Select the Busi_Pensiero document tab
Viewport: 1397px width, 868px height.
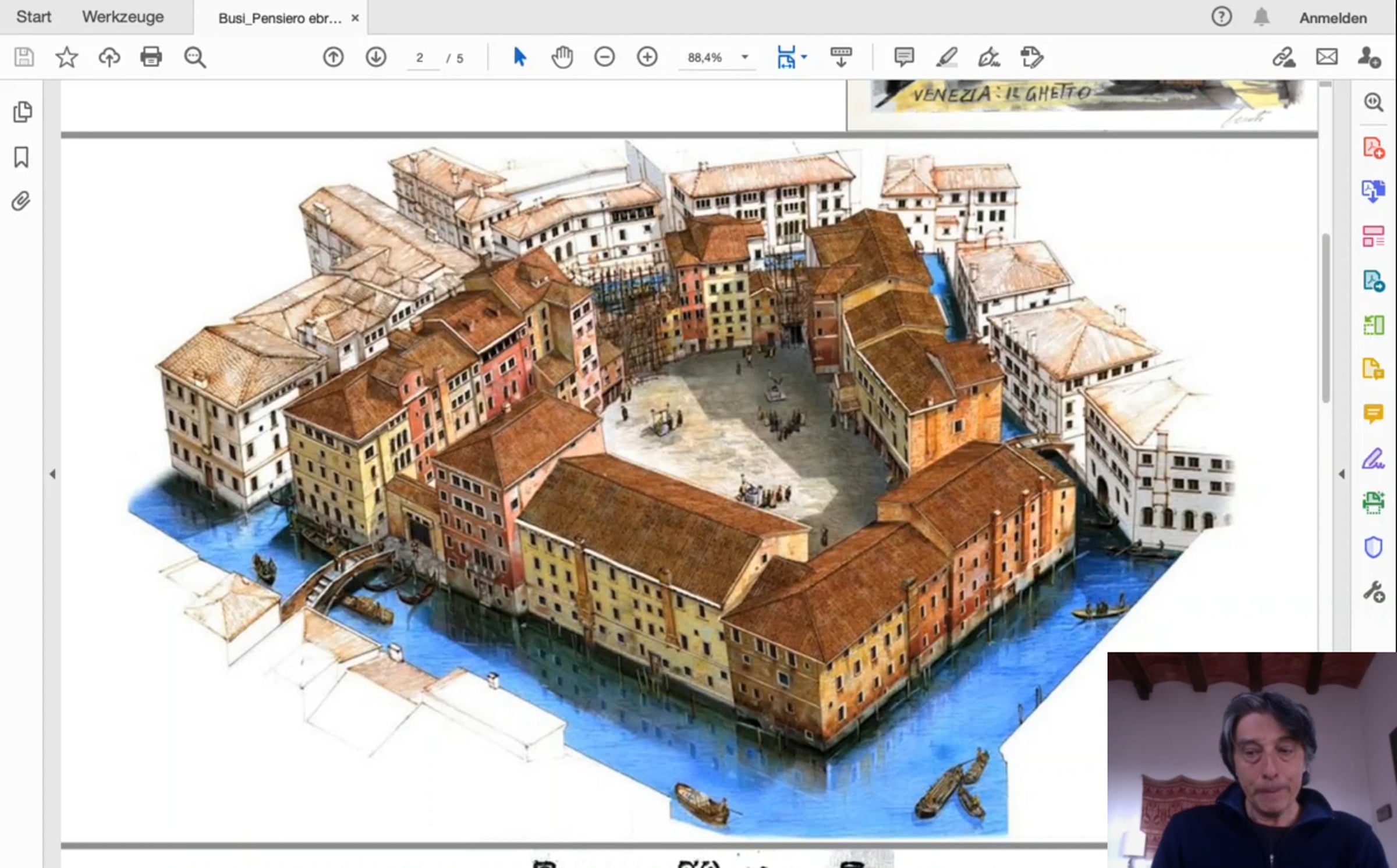tap(280, 18)
